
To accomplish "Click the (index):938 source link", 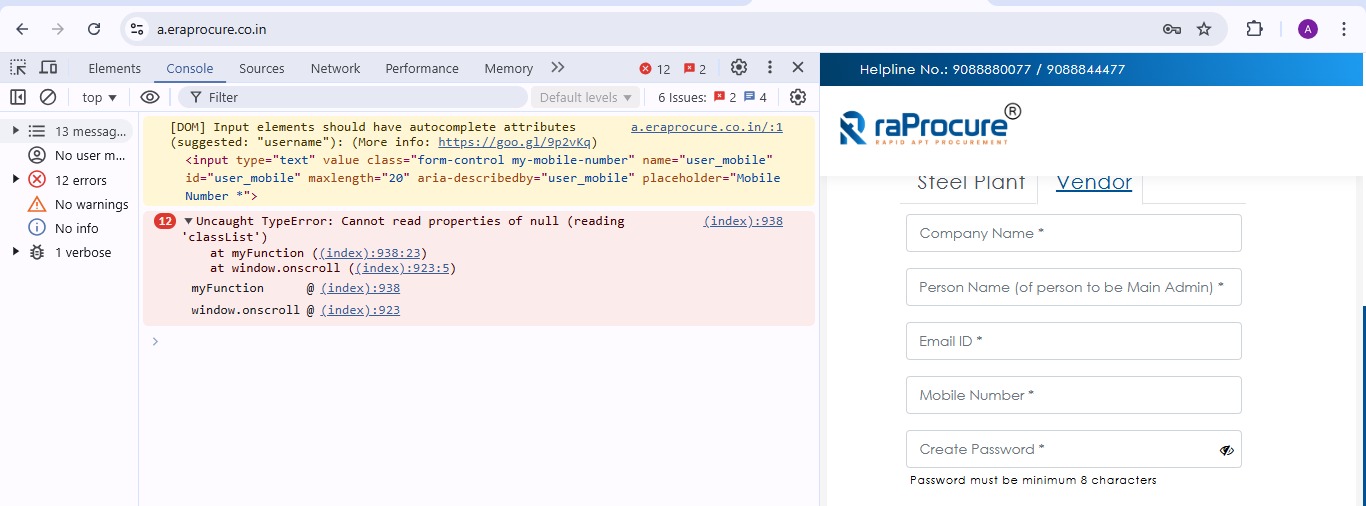I will click(x=743, y=221).
